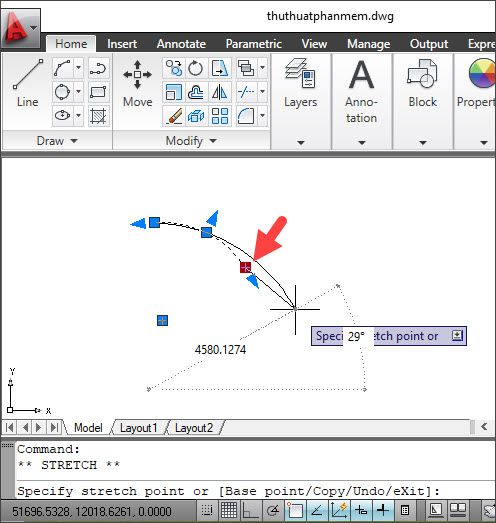Click the Explode tool
Screen dimensions: 496x523
(x=196, y=115)
